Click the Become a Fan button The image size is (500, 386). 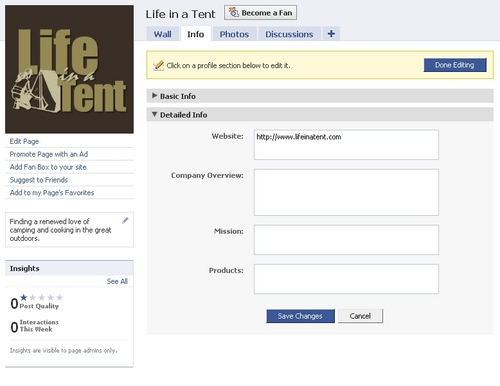click(260, 13)
